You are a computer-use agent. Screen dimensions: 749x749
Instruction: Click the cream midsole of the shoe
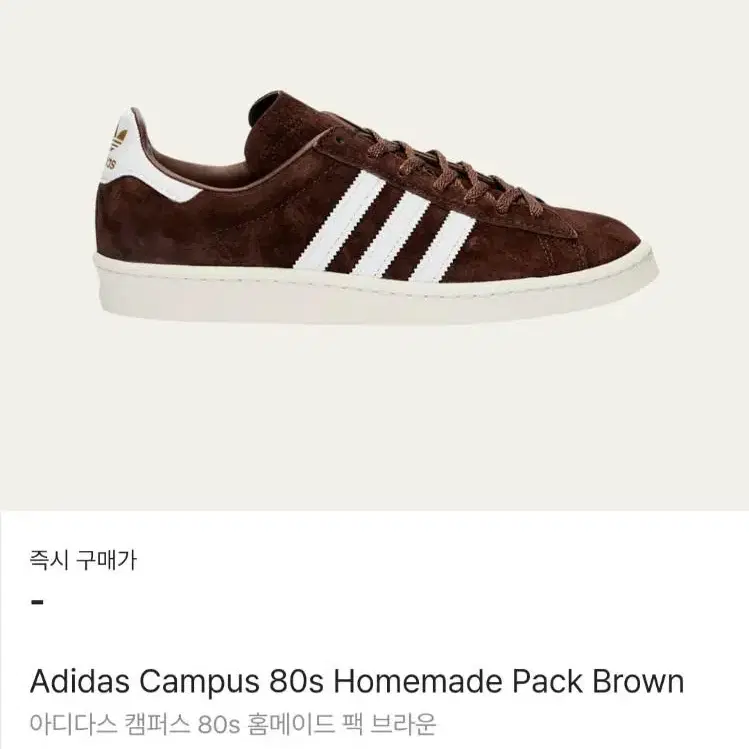point(376,292)
